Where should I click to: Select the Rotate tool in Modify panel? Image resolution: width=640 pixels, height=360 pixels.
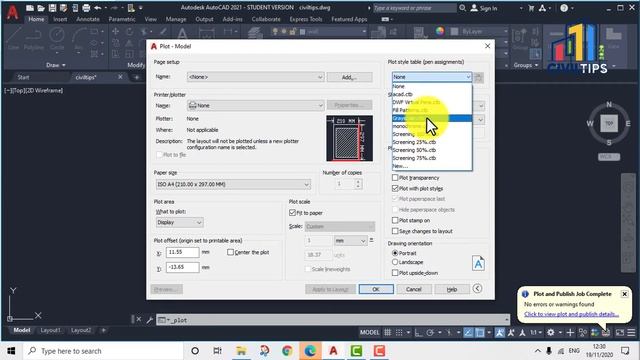pyautogui.click(x=129, y=31)
